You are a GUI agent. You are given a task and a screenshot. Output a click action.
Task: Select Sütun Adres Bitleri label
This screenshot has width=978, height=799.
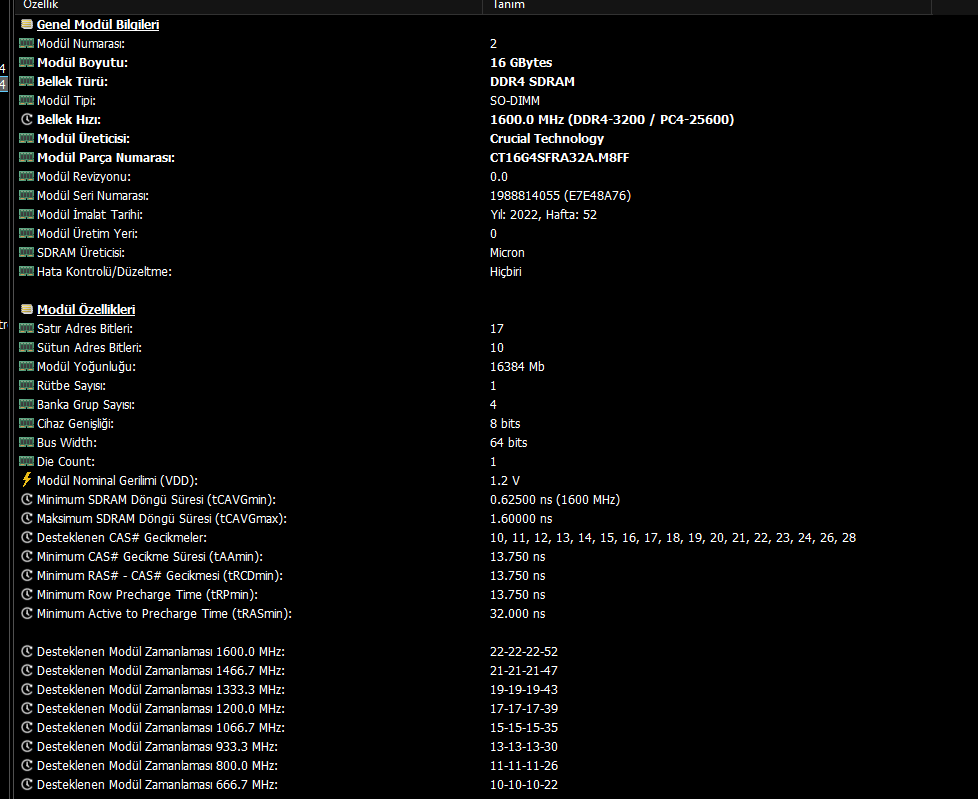89,347
